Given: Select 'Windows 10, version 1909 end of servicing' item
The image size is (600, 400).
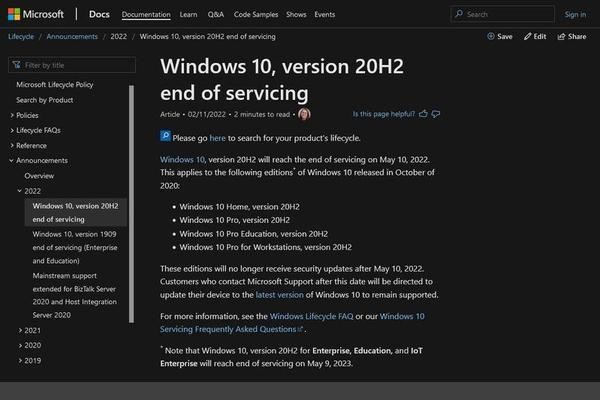Looking at the screenshot, I should 75,247.
